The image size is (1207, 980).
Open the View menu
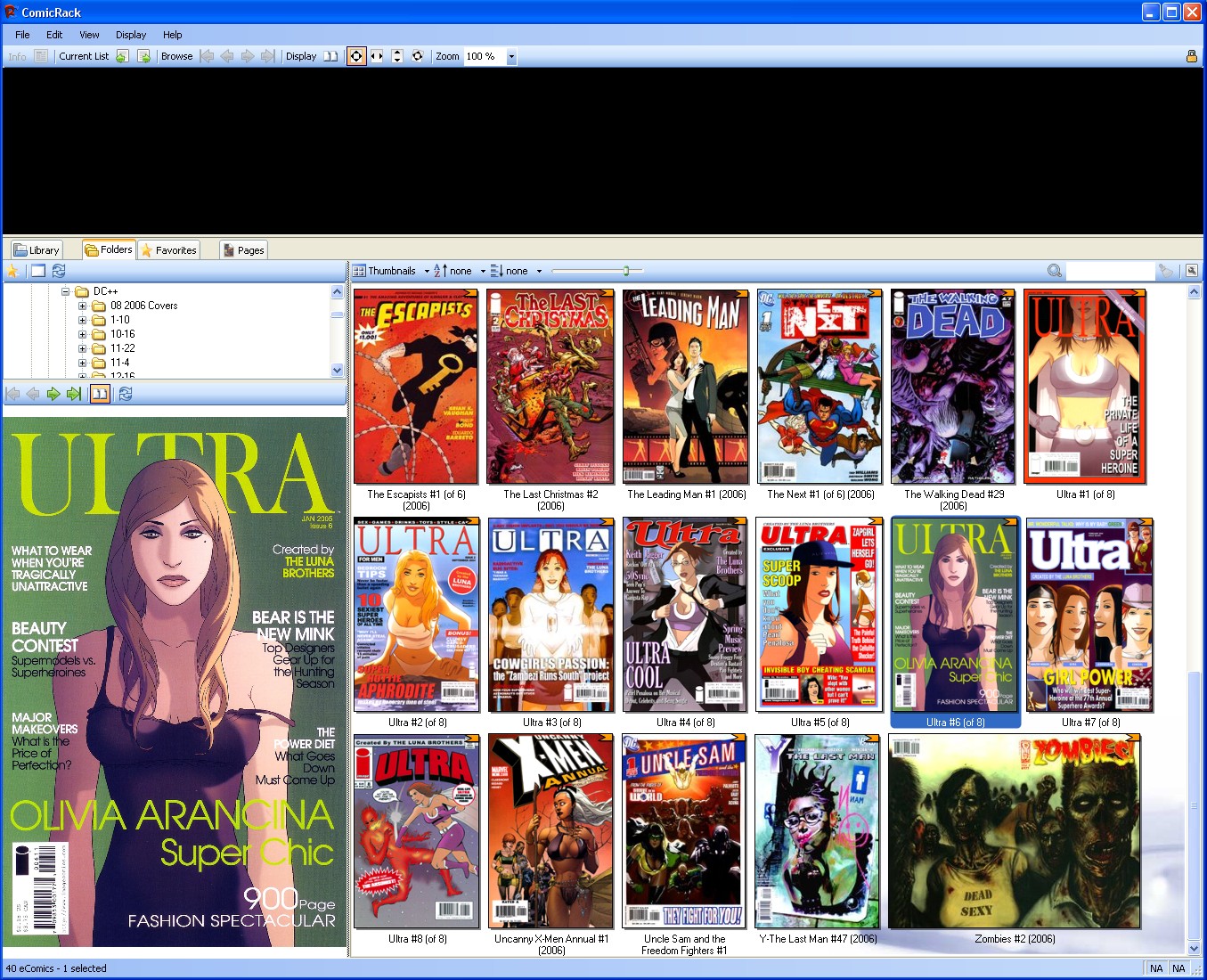pyautogui.click(x=89, y=35)
